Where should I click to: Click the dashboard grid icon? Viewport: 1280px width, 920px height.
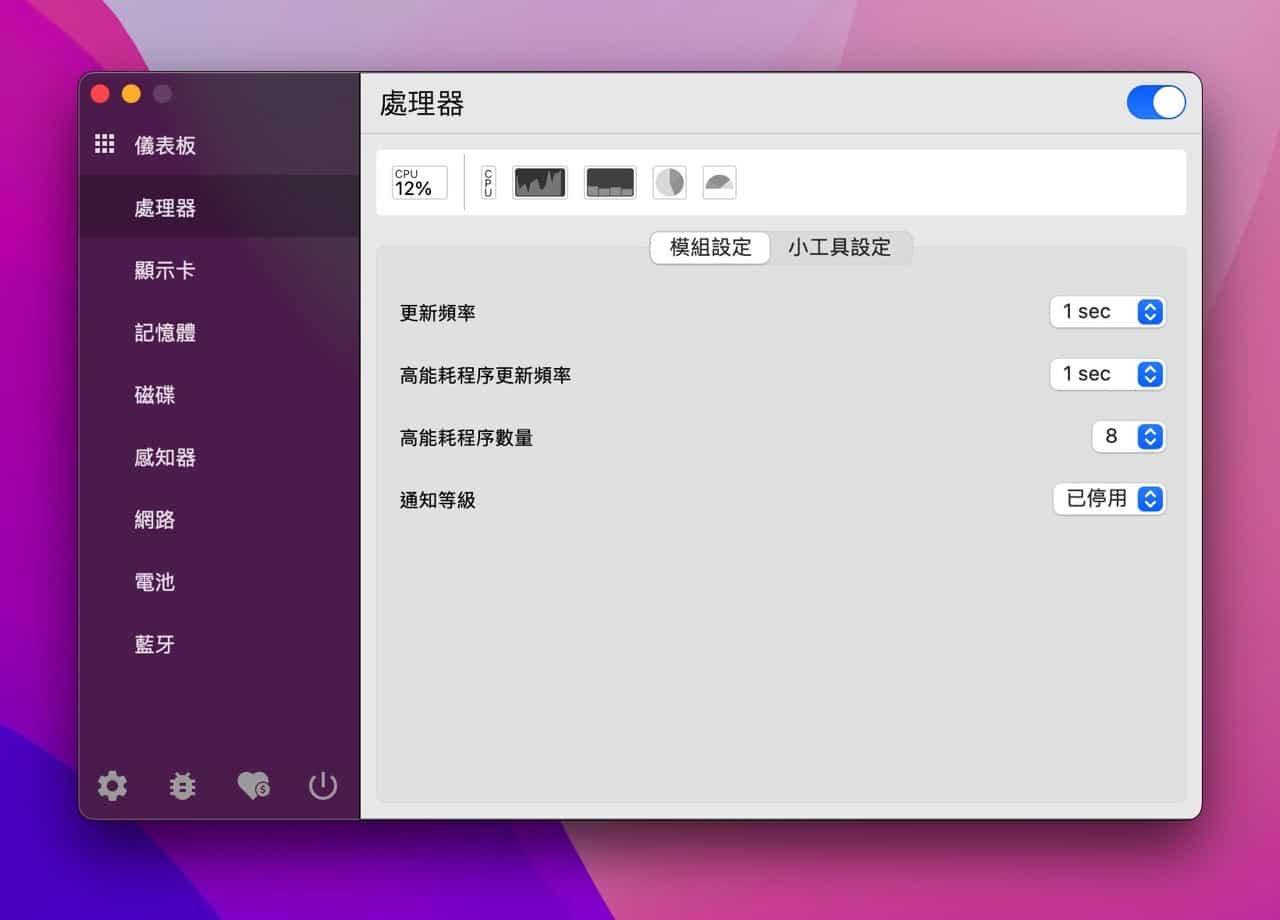[105, 144]
